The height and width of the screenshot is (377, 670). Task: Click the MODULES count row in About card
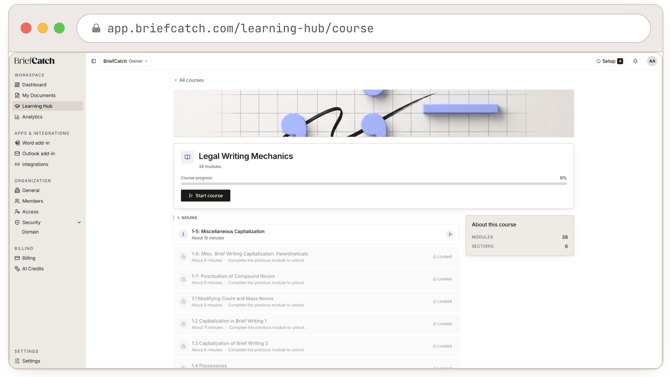click(x=520, y=237)
